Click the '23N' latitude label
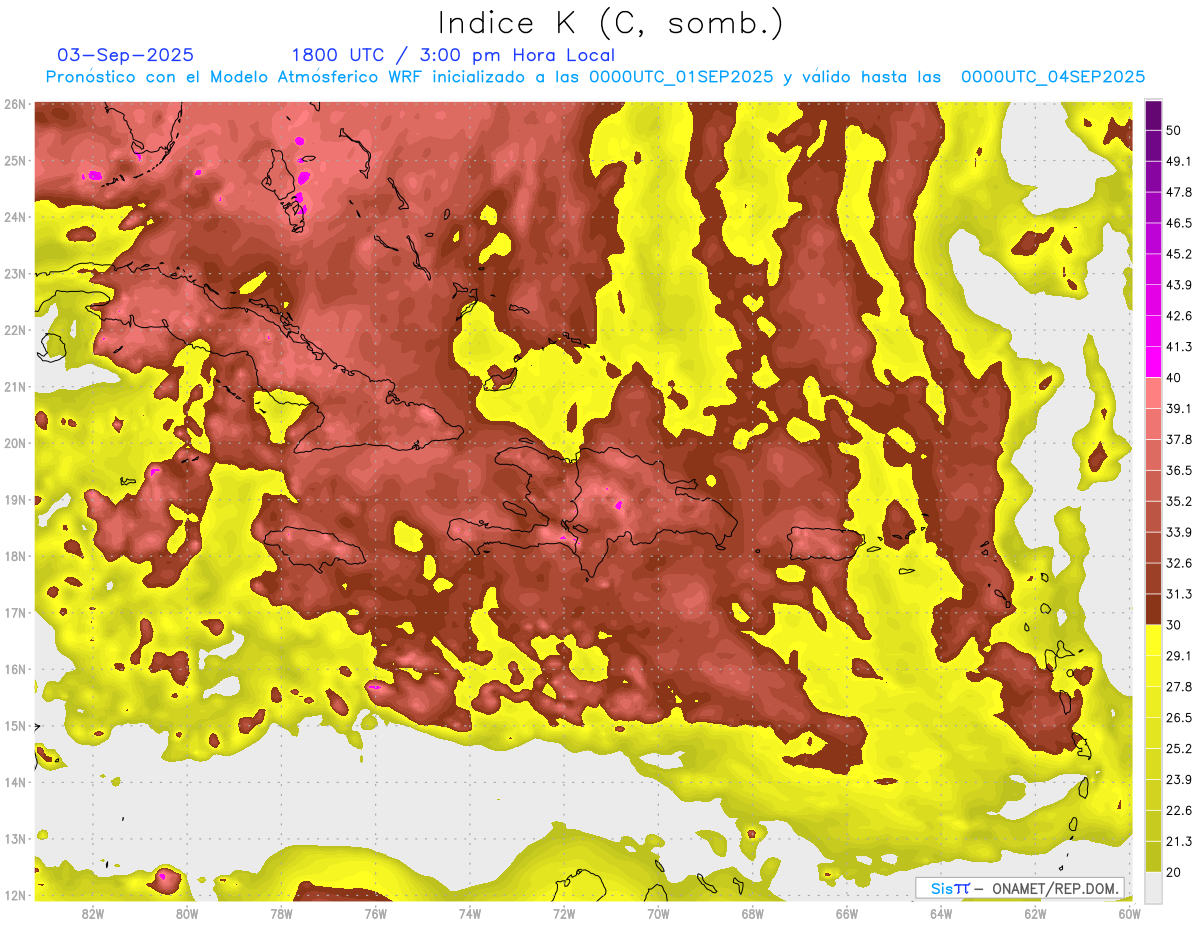The image size is (1200, 927). pyautogui.click(x=14, y=274)
